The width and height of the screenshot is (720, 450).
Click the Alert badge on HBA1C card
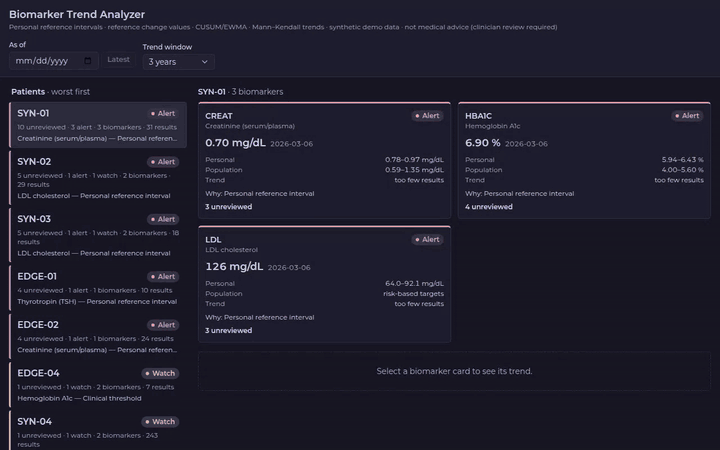pyautogui.click(x=687, y=116)
